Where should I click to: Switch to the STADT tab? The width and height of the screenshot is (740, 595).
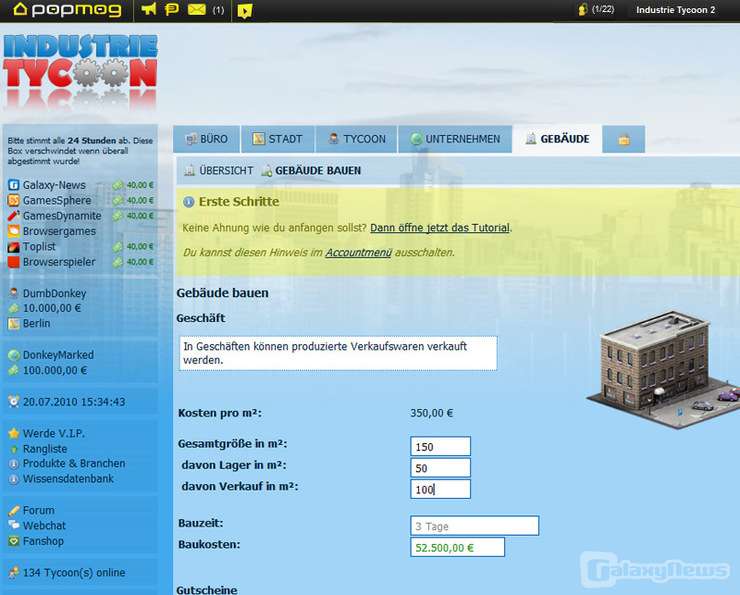pyautogui.click(x=278, y=139)
